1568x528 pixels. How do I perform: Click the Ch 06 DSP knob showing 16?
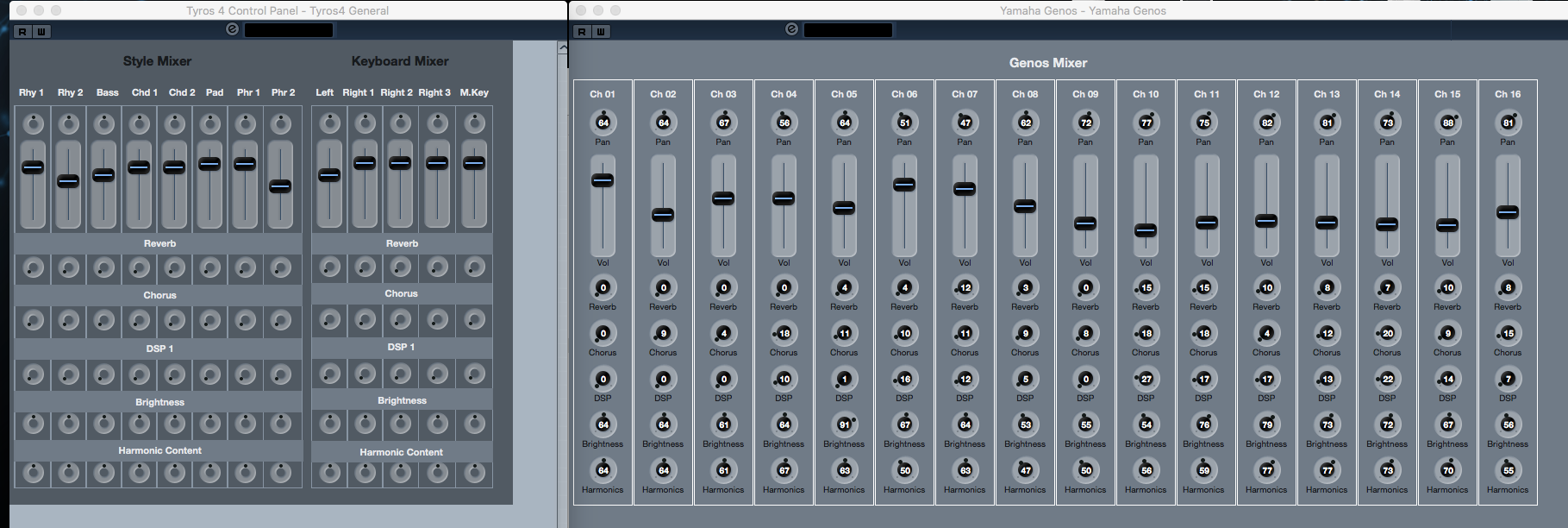904,379
